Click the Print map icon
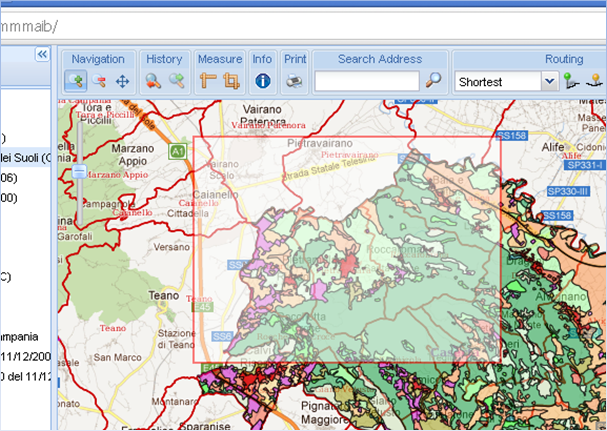 click(295, 81)
